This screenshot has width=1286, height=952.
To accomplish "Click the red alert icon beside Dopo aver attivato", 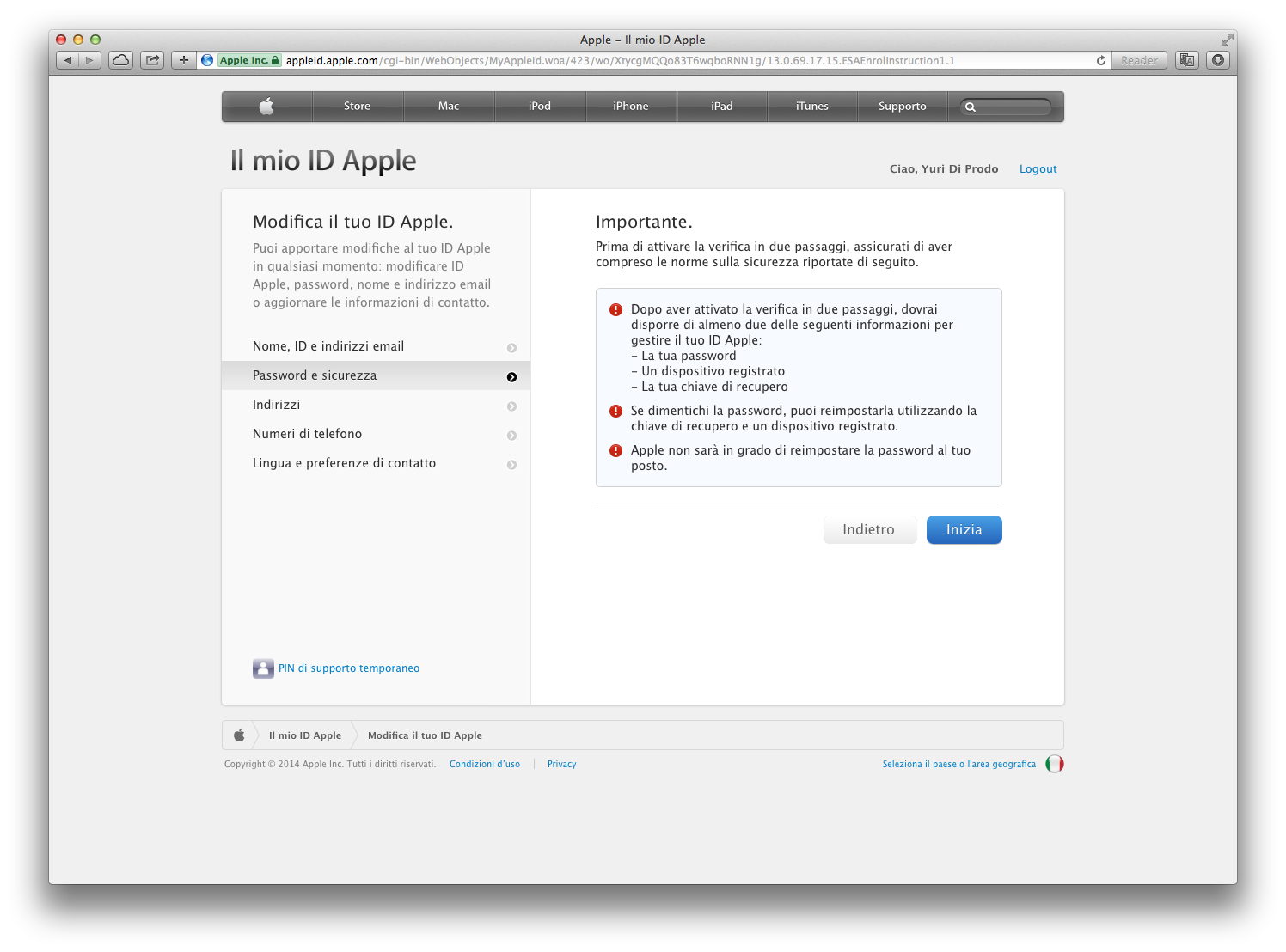I will [x=615, y=309].
